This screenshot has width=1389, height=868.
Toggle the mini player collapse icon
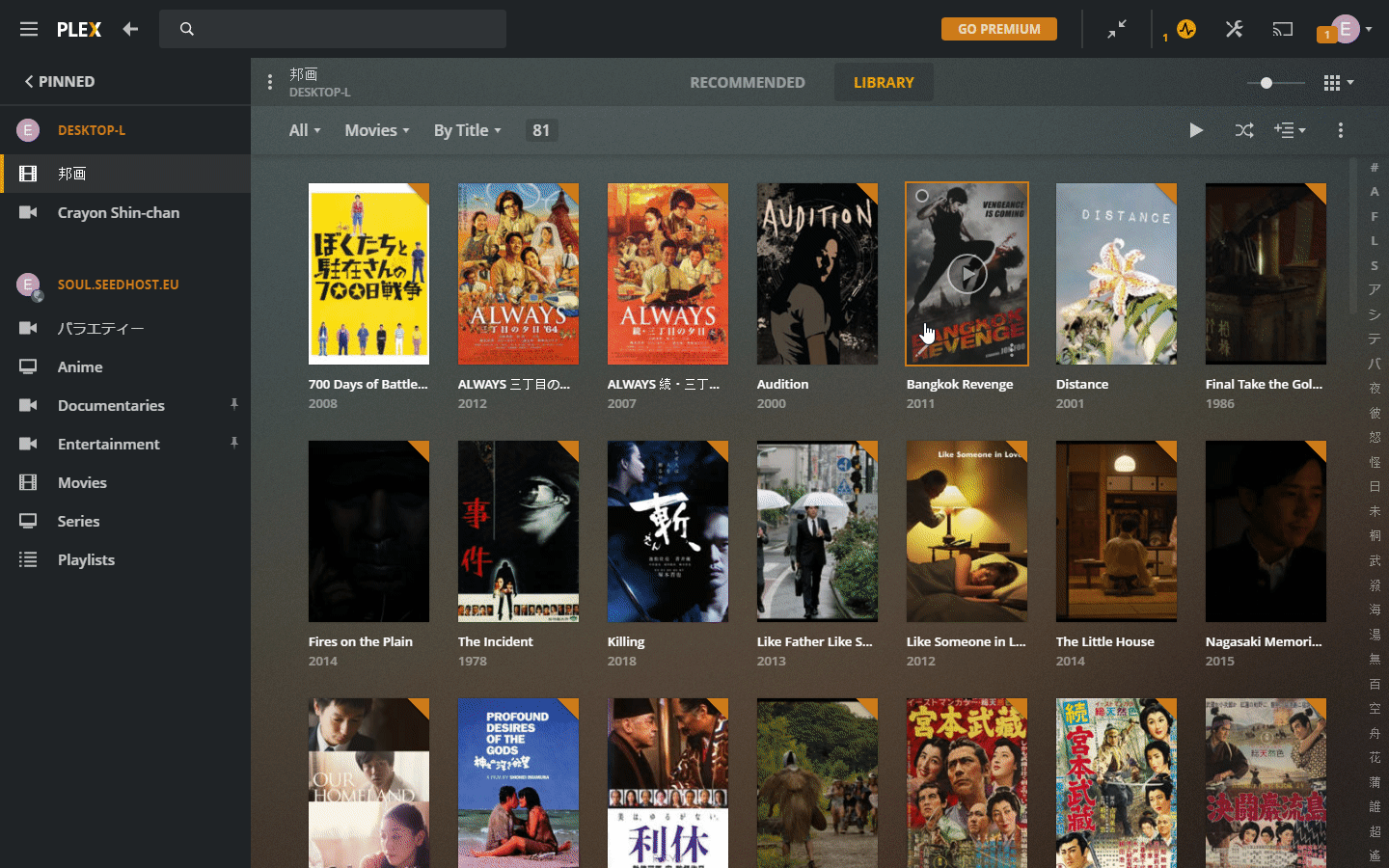click(1117, 29)
